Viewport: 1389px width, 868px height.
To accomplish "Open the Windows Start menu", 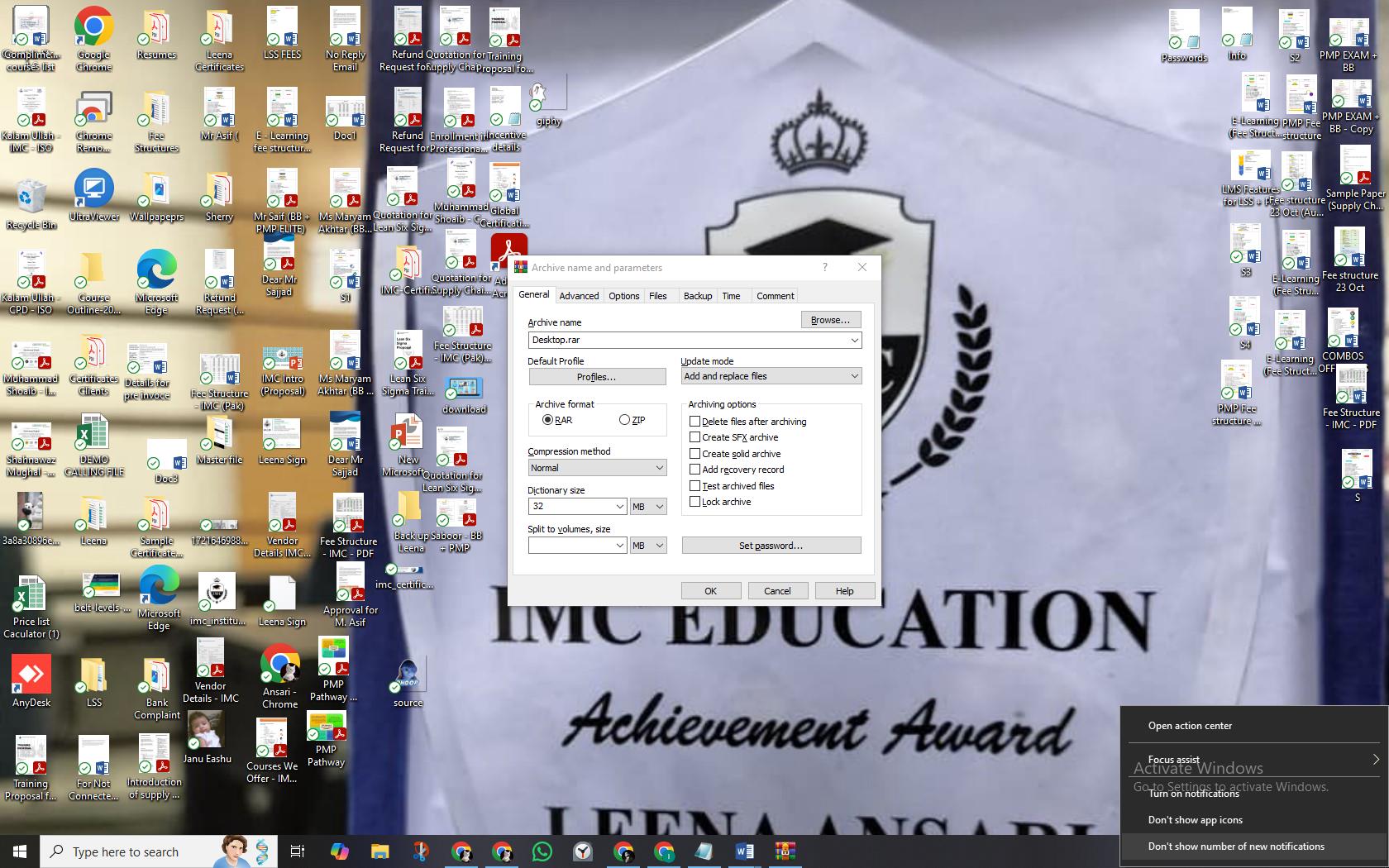I will point(20,851).
